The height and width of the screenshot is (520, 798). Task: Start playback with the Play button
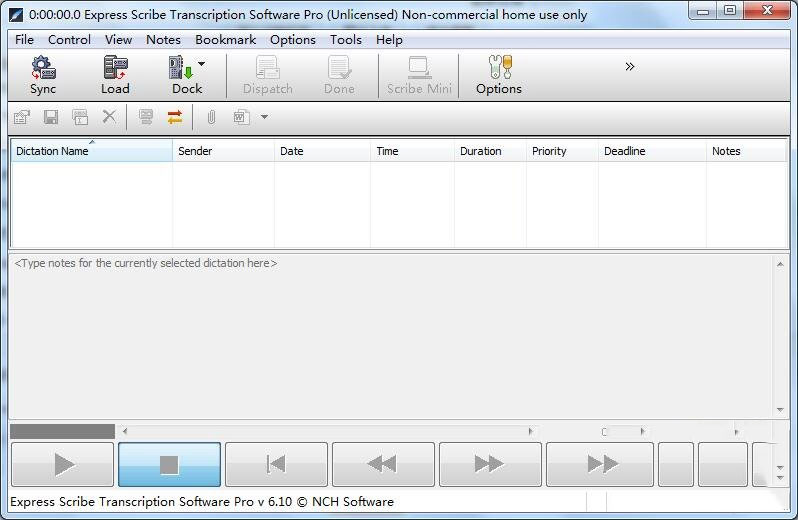(63, 465)
